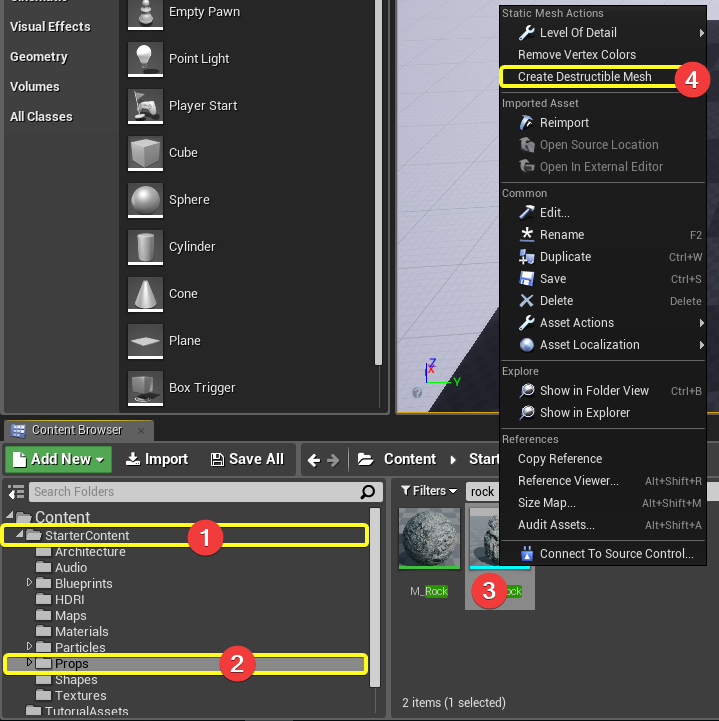Select the Player Start actor icon

146,106
